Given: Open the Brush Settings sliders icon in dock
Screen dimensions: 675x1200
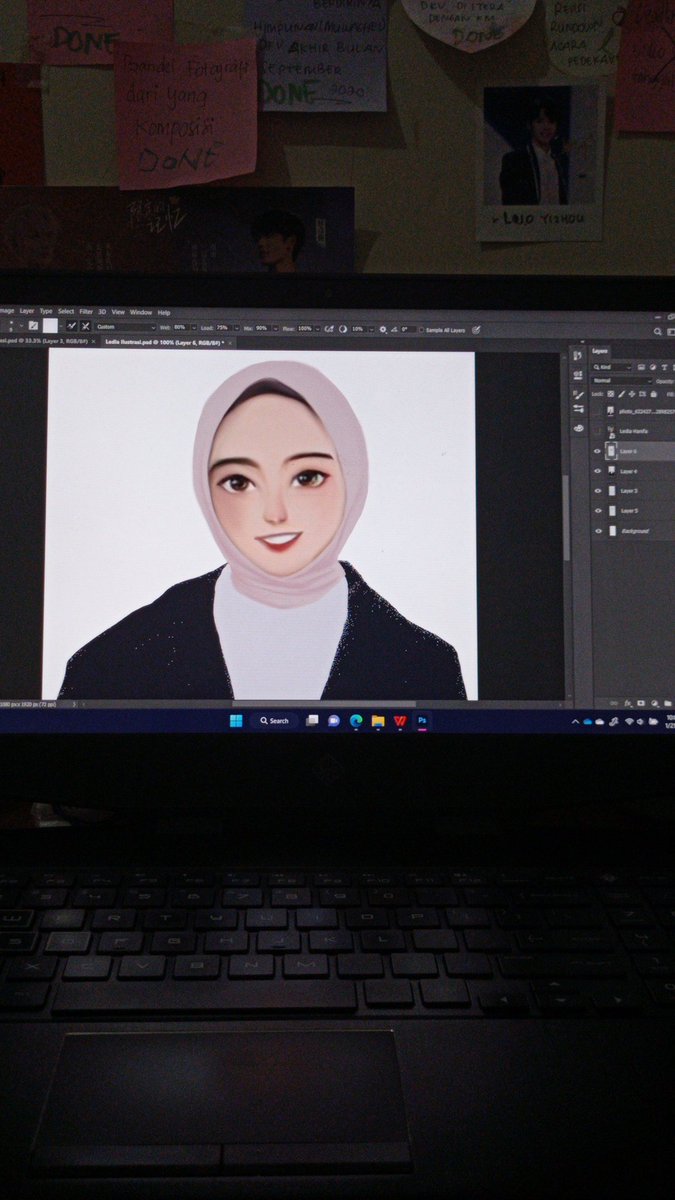Looking at the screenshot, I should [x=578, y=409].
